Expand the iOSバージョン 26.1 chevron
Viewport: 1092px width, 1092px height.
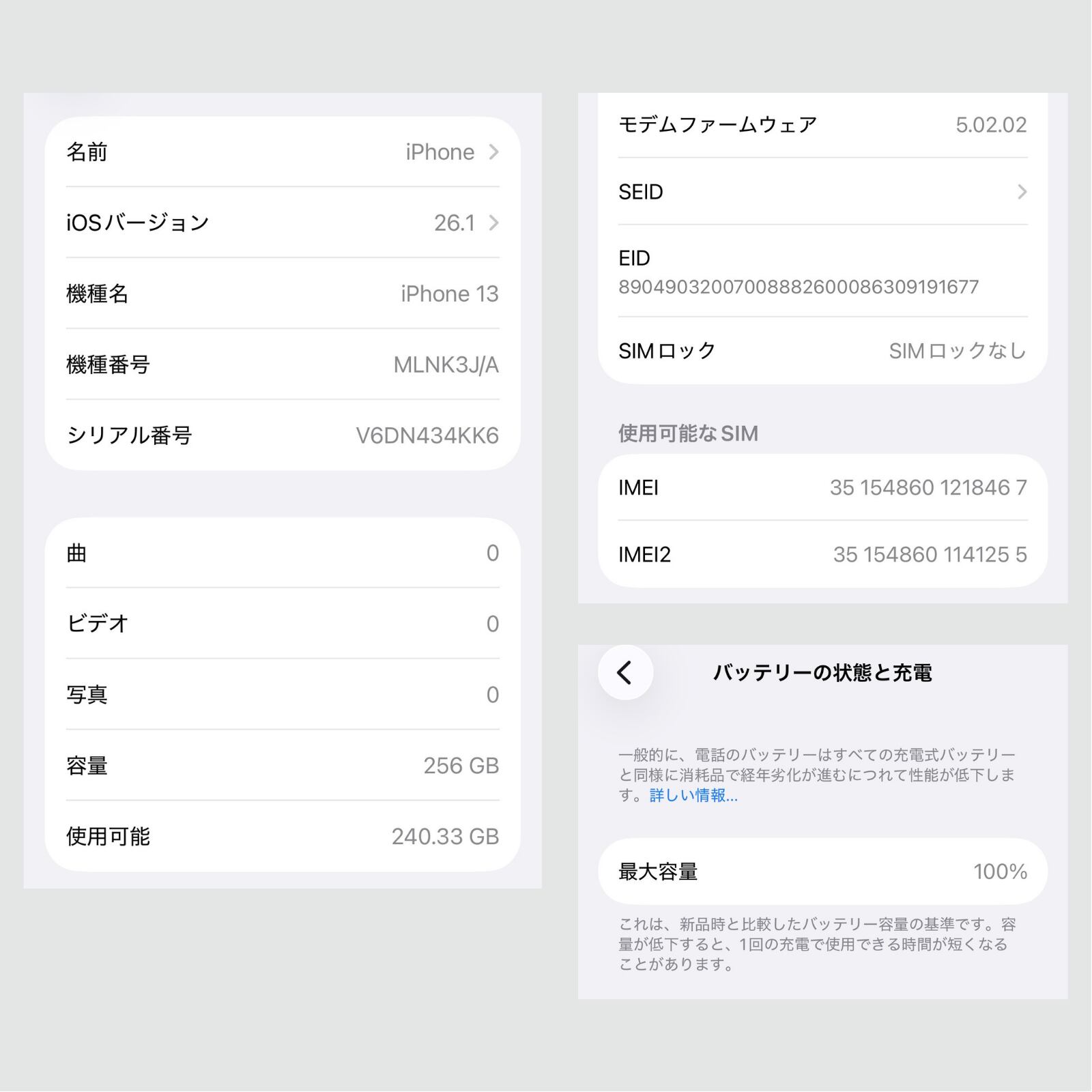click(x=494, y=222)
